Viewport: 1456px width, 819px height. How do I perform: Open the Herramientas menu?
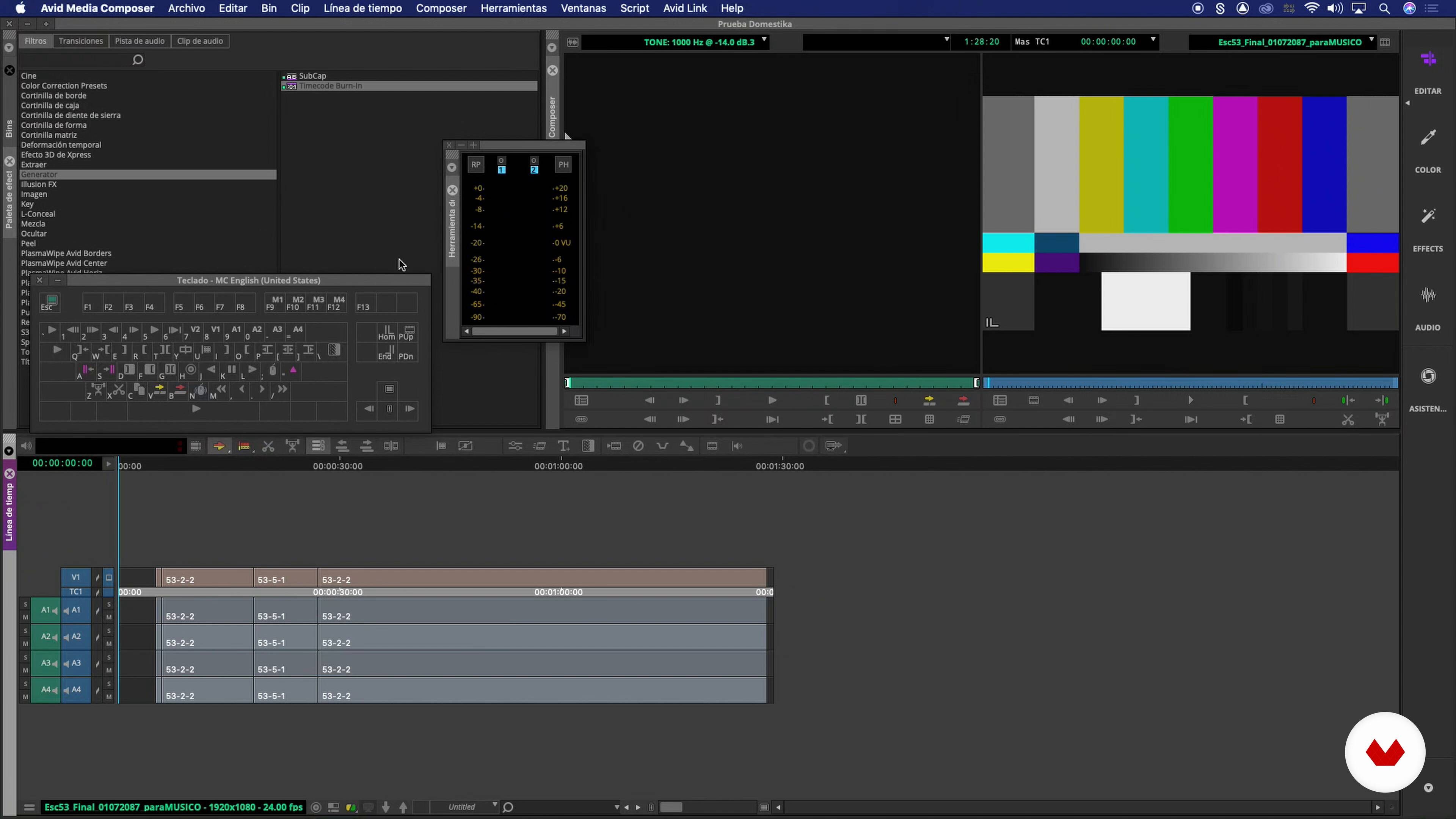pos(514,8)
